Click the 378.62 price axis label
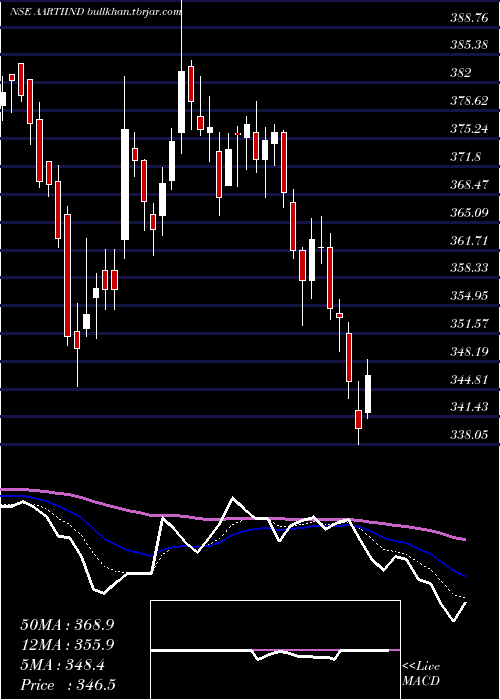Viewport: 500px width, 700px height. coord(469,101)
